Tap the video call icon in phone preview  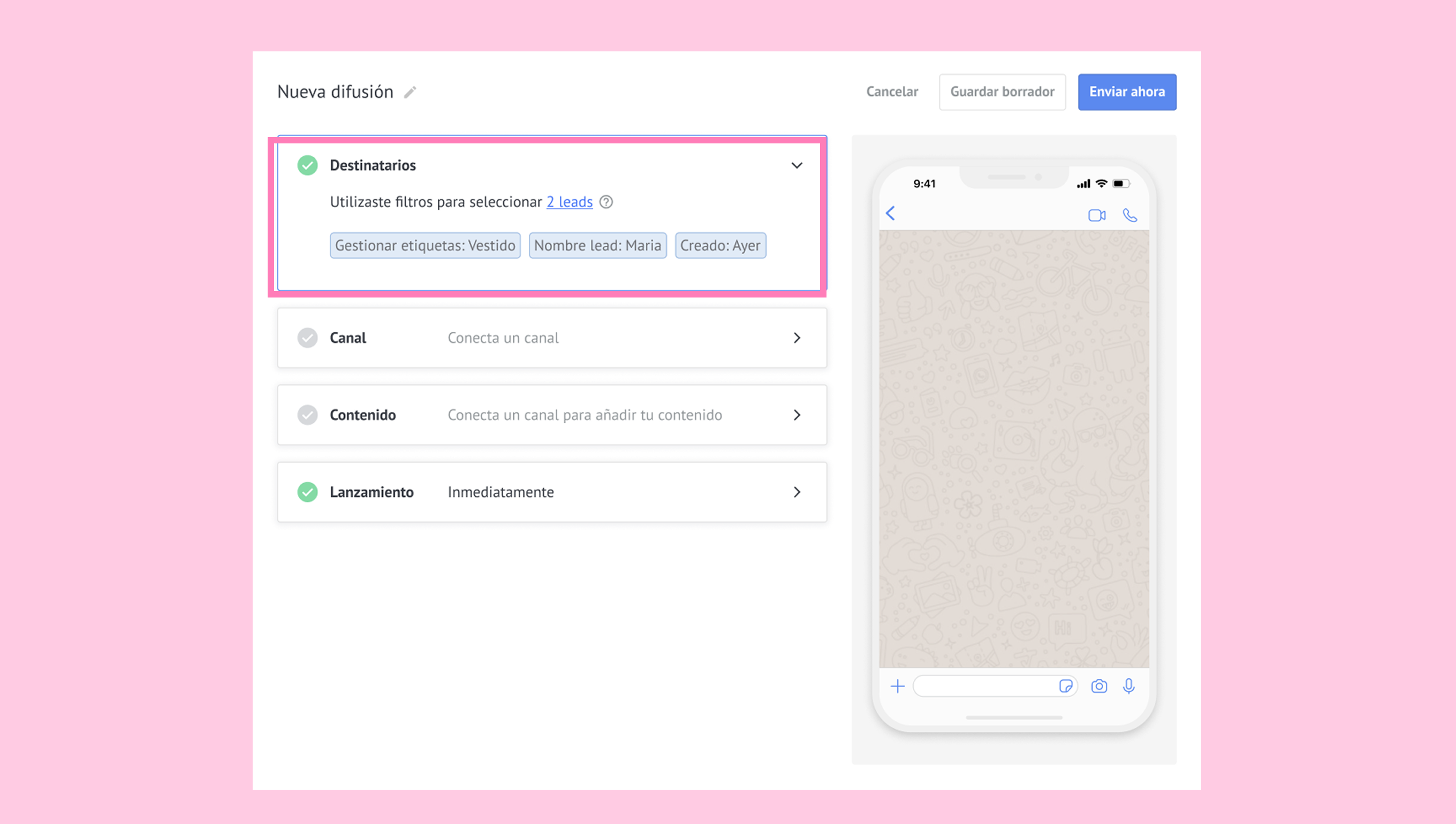(1096, 215)
